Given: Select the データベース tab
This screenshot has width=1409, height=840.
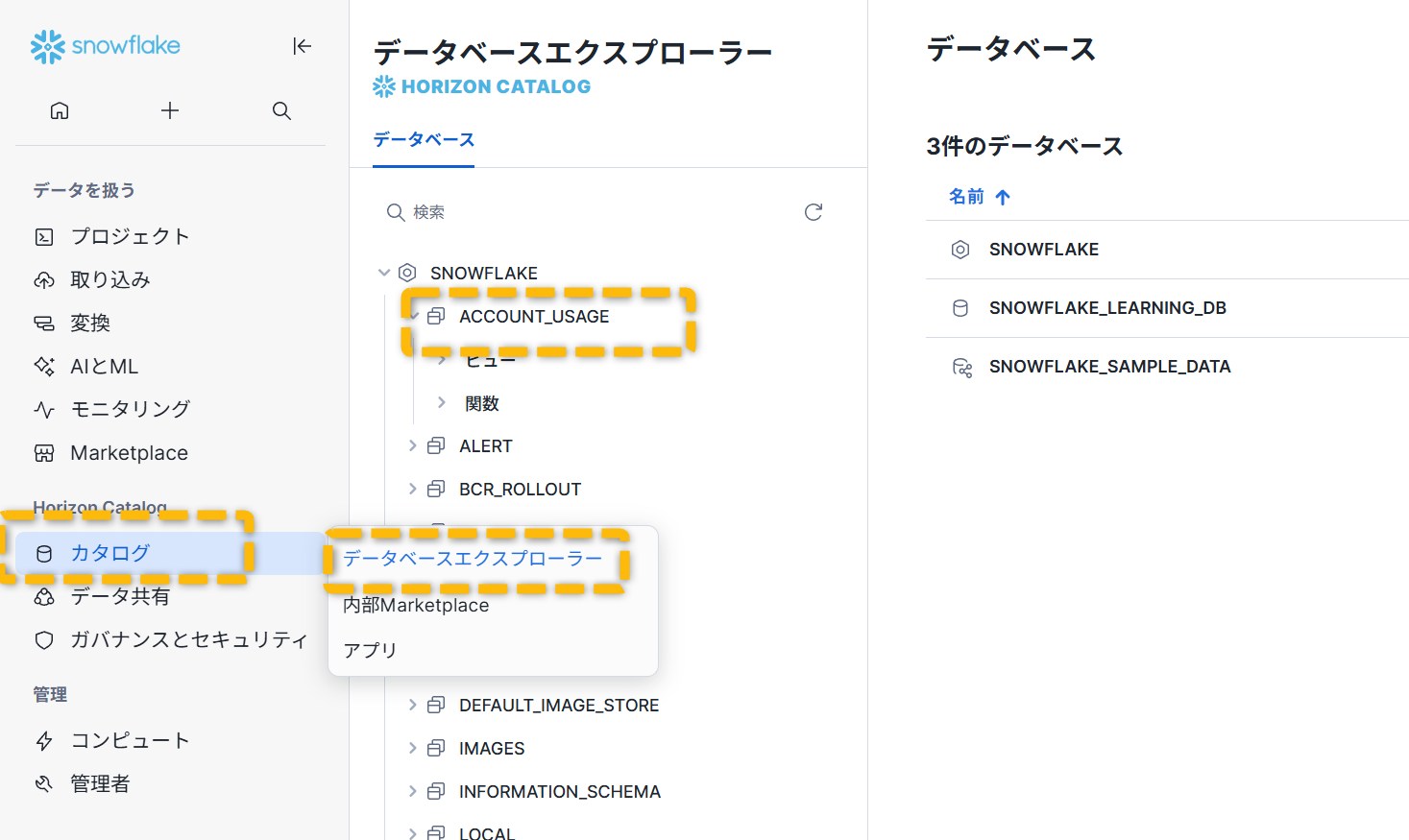Looking at the screenshot, I should click(424, 140).
